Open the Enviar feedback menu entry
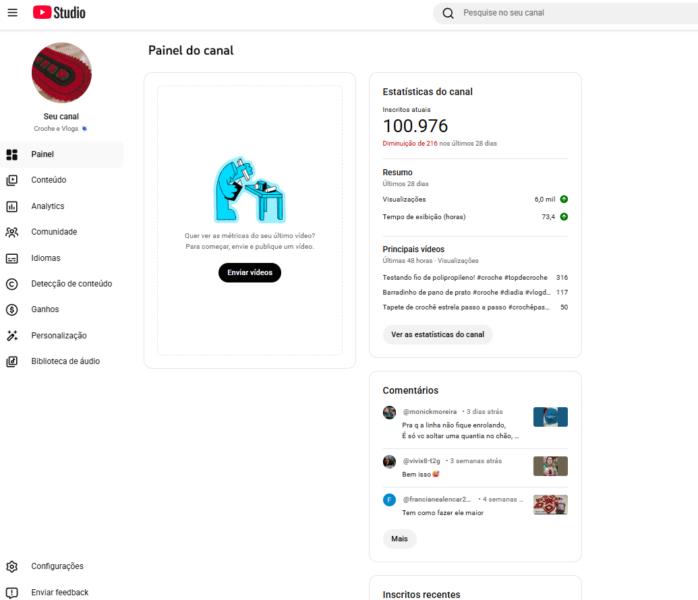This screenshot has height=600, width=698. tap(62, 592)
